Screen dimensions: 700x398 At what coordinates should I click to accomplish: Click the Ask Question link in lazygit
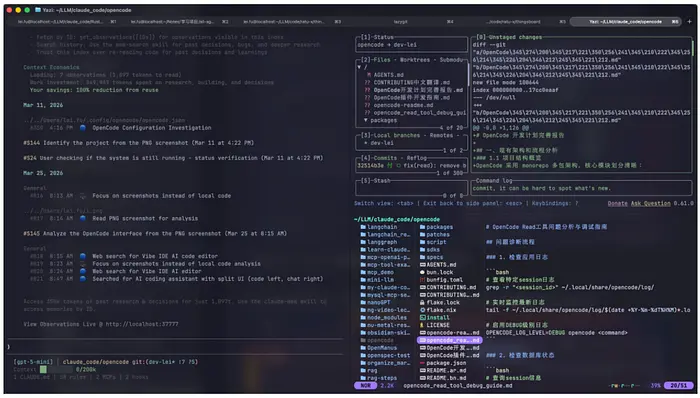pyautogui.click(x=650, y=203)
